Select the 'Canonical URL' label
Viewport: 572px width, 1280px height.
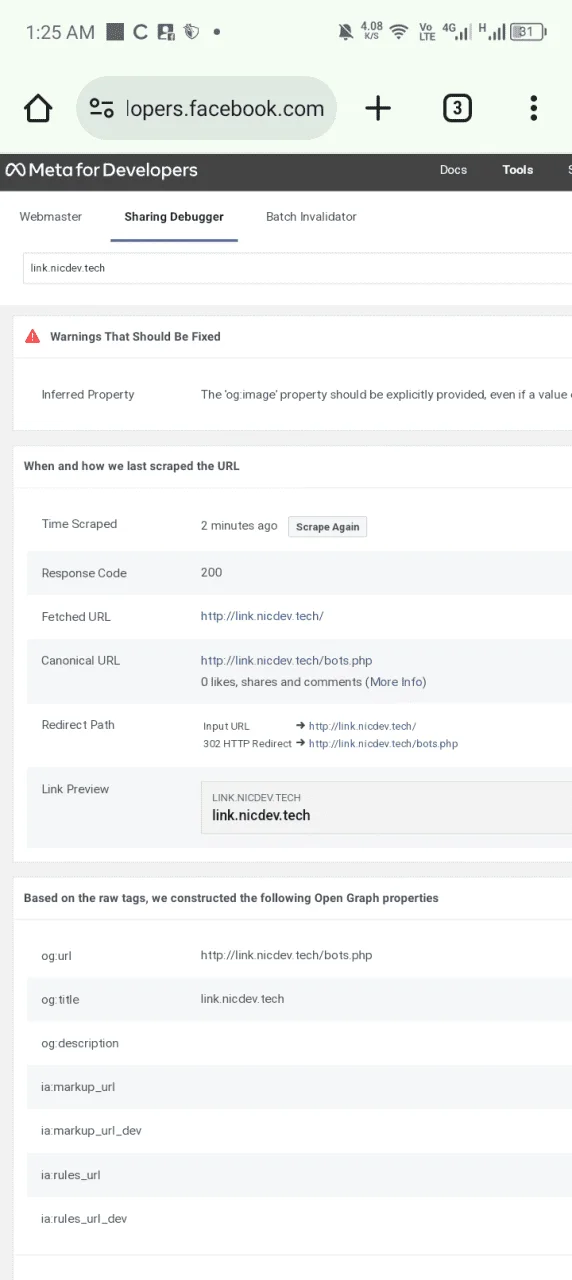[x=81, y=661]
